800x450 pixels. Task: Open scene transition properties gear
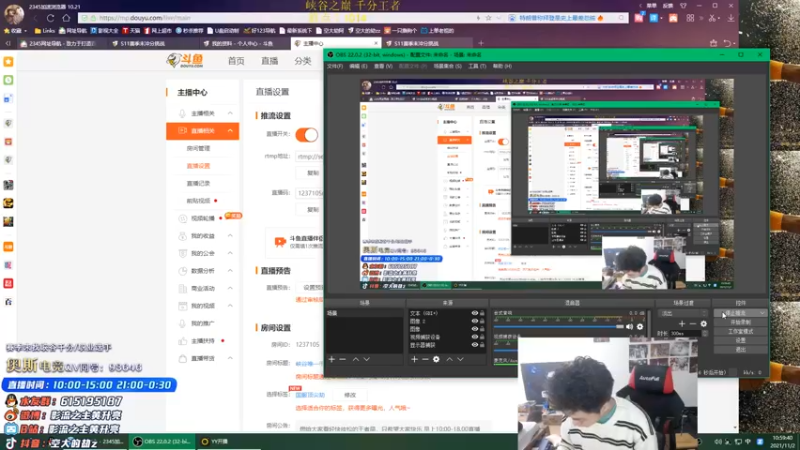[704, 323]
